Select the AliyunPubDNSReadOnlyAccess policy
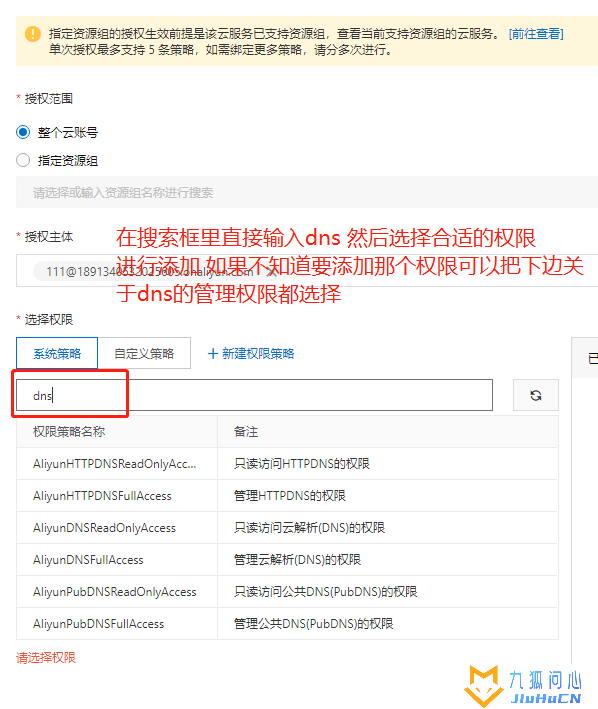 115,592
